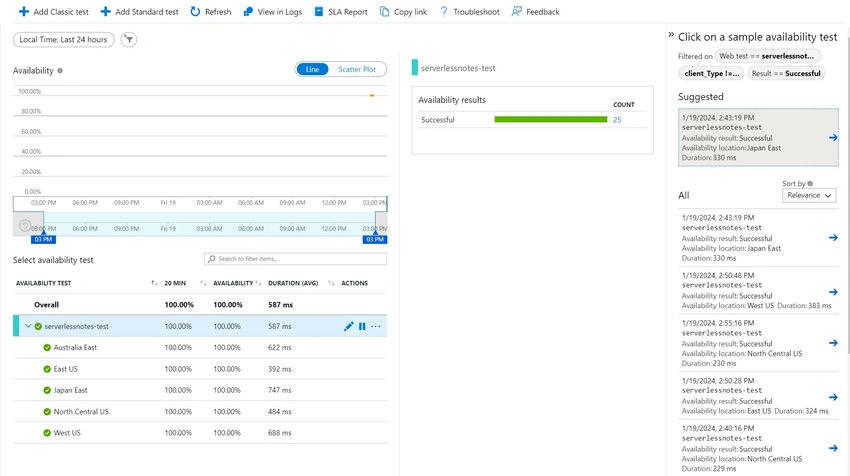Refresh the availability view
This screenshot has width=850, height=476.
click(211, 11)
